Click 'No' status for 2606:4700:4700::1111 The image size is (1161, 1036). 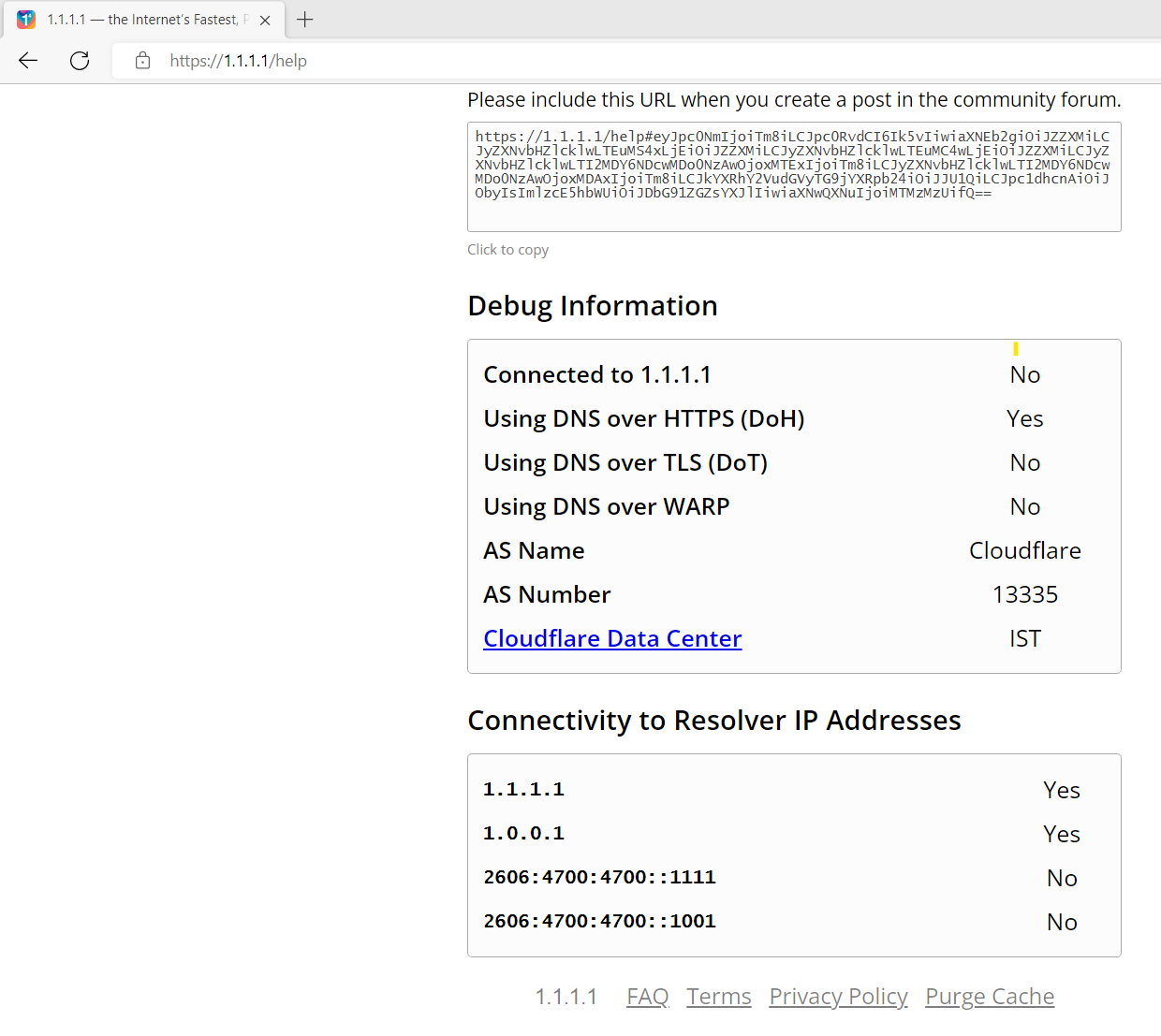[1062, 878]
